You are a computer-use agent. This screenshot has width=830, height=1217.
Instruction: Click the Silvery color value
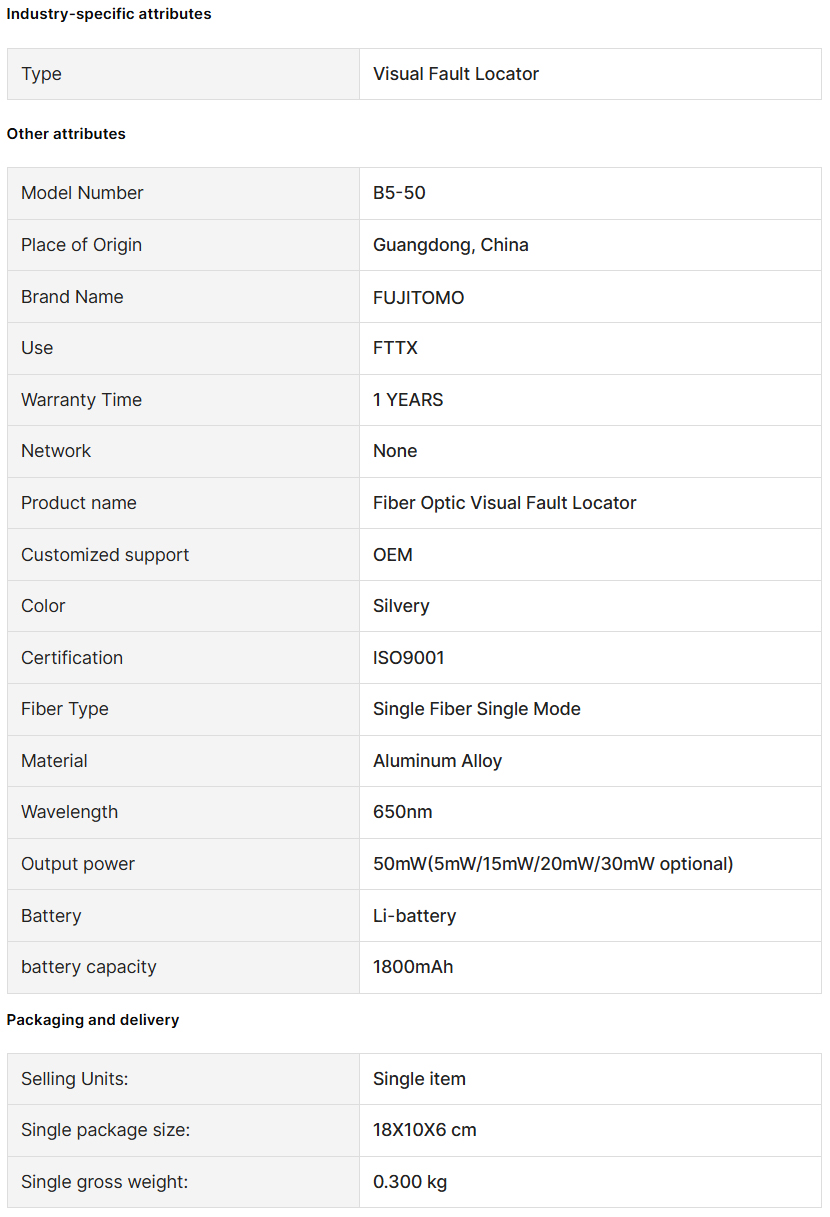[x=401, y=606]
